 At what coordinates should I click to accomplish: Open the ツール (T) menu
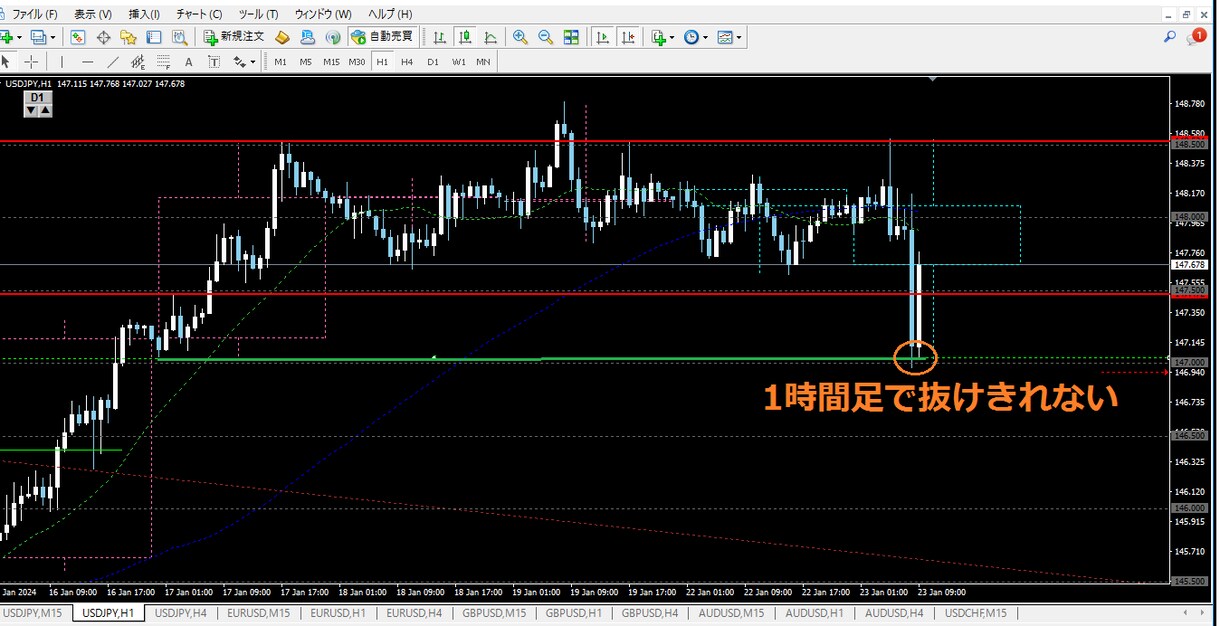[258, 14]
